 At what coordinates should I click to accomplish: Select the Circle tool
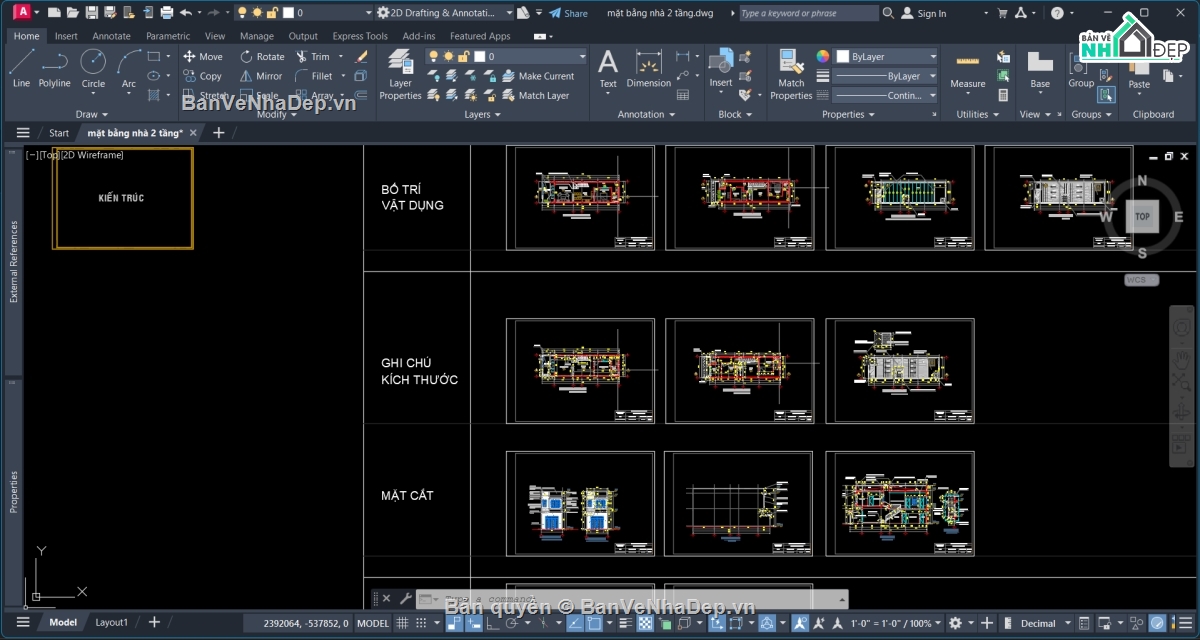tap(93, 69)
